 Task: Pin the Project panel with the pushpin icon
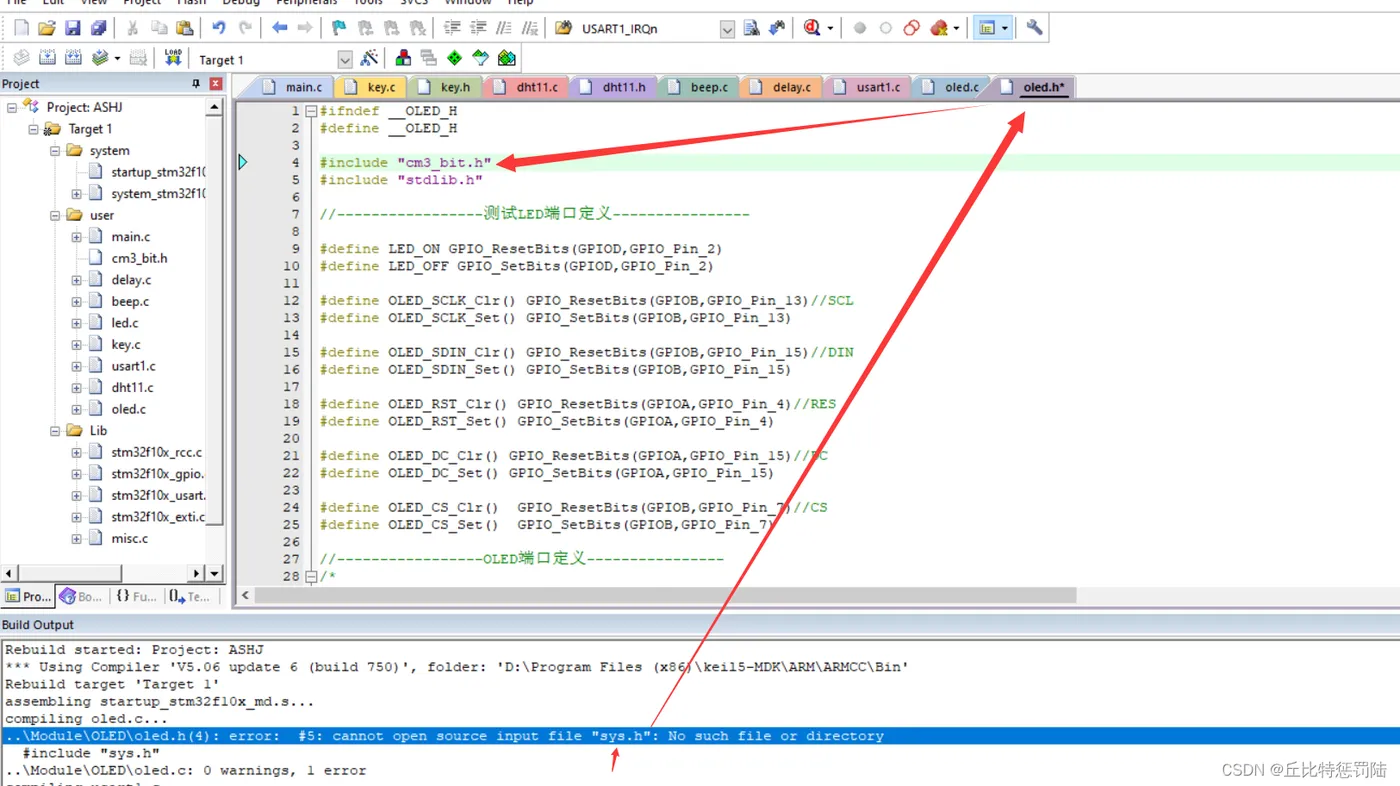(x=196, y=84)
